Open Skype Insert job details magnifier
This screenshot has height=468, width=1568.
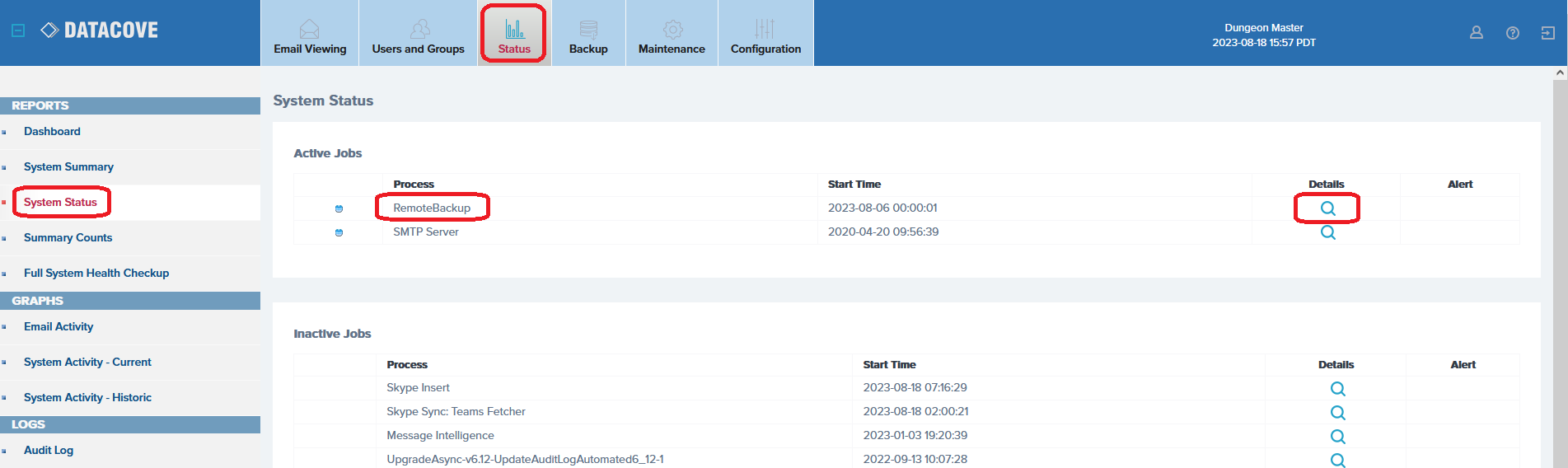pos(1337,388)
